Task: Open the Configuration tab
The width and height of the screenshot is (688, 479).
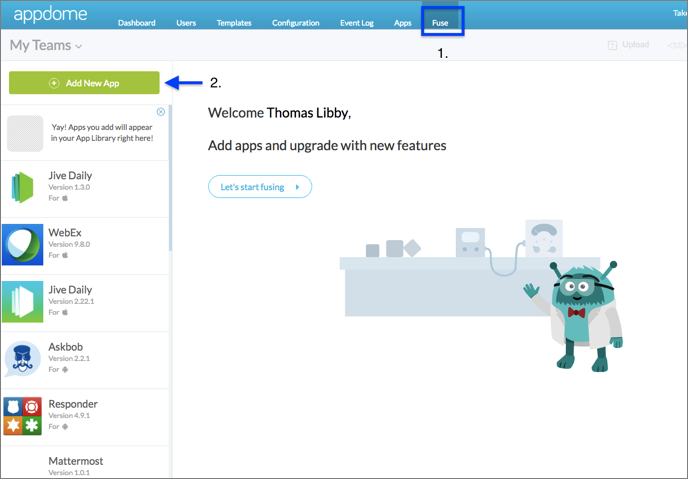Action: click(295, 23)
